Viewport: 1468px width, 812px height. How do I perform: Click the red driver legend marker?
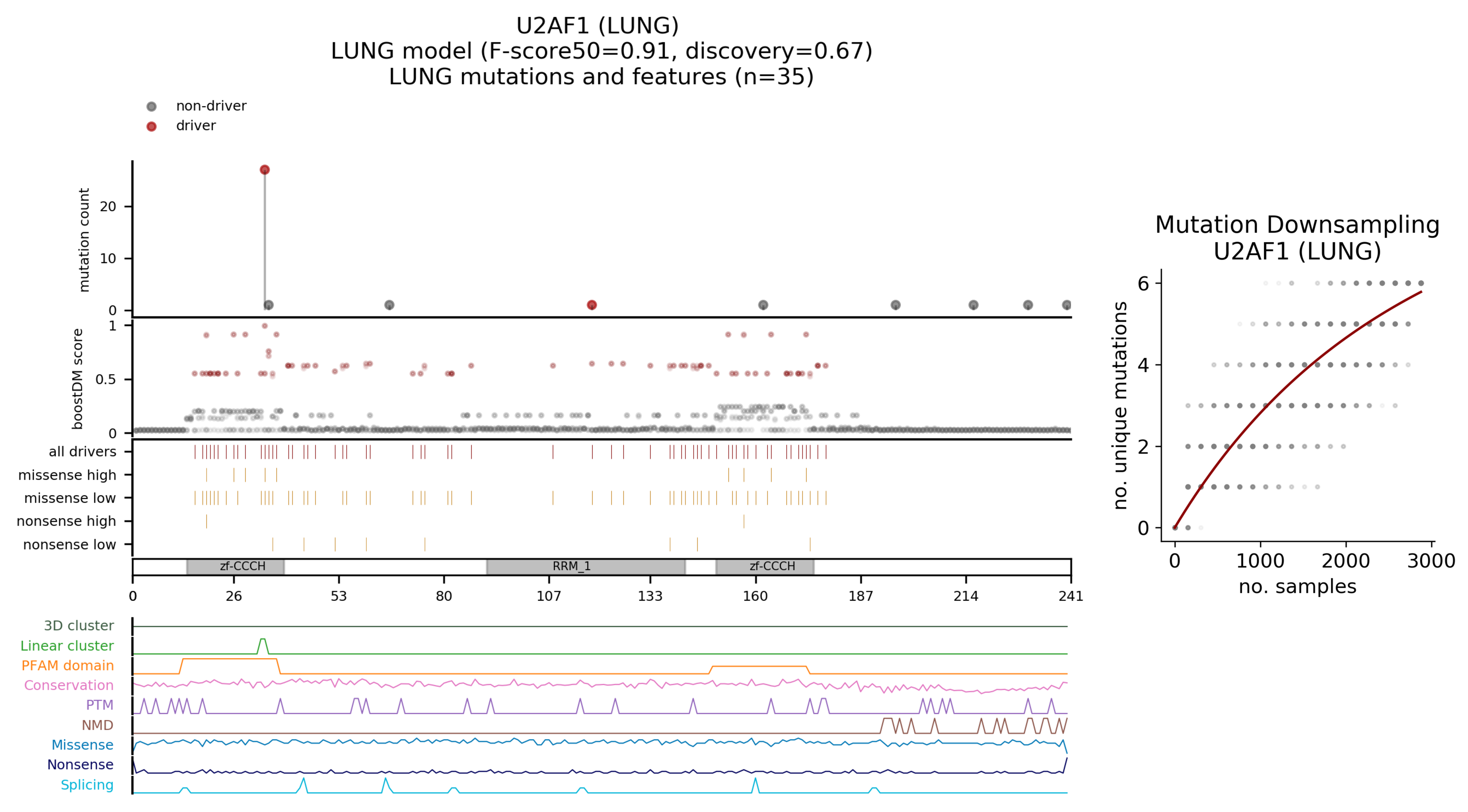click(x=151, y=126)
